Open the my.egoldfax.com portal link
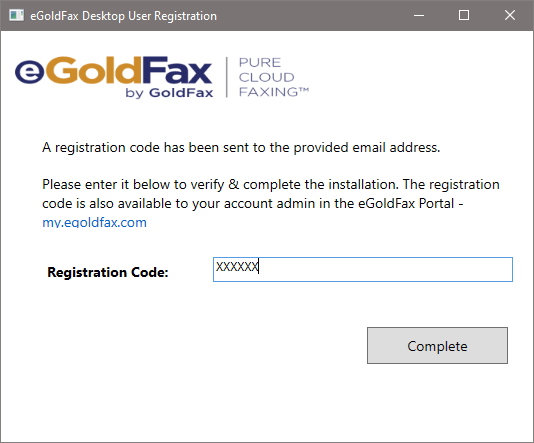The width and height of the screenshot is (534, 443). pos(94,222)
